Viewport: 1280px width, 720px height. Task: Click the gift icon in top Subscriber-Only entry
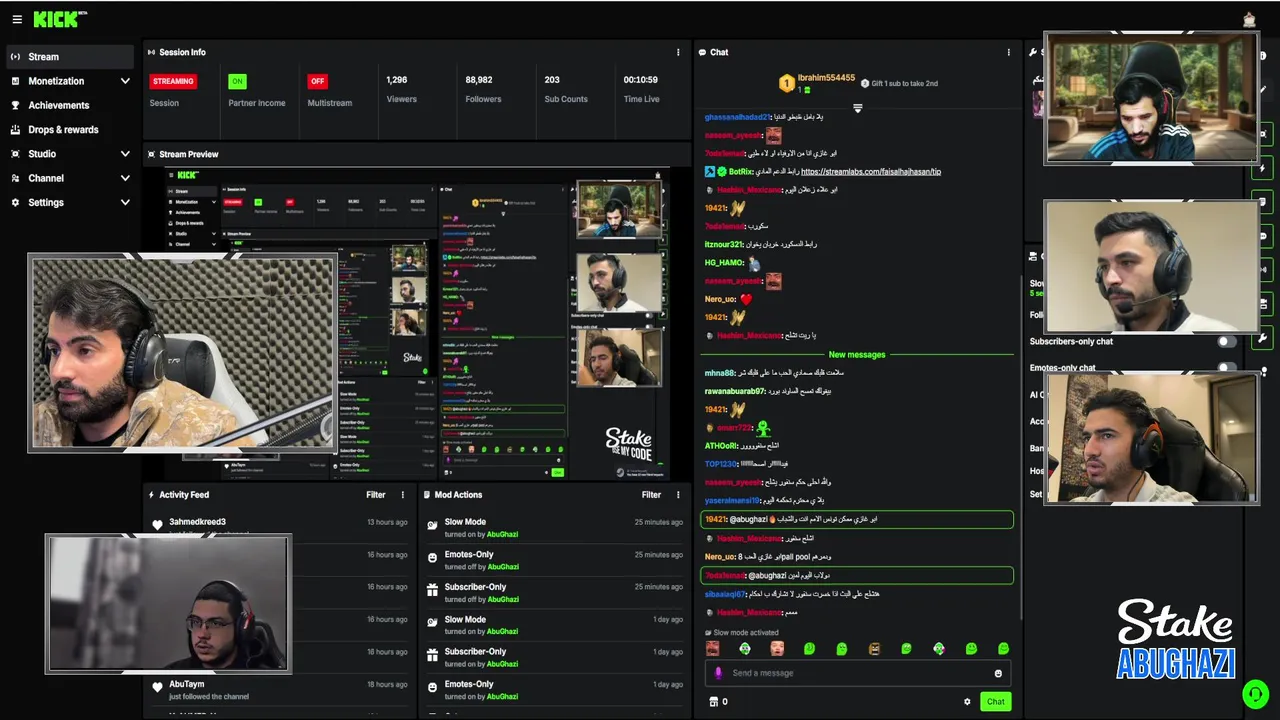[432, 590]
